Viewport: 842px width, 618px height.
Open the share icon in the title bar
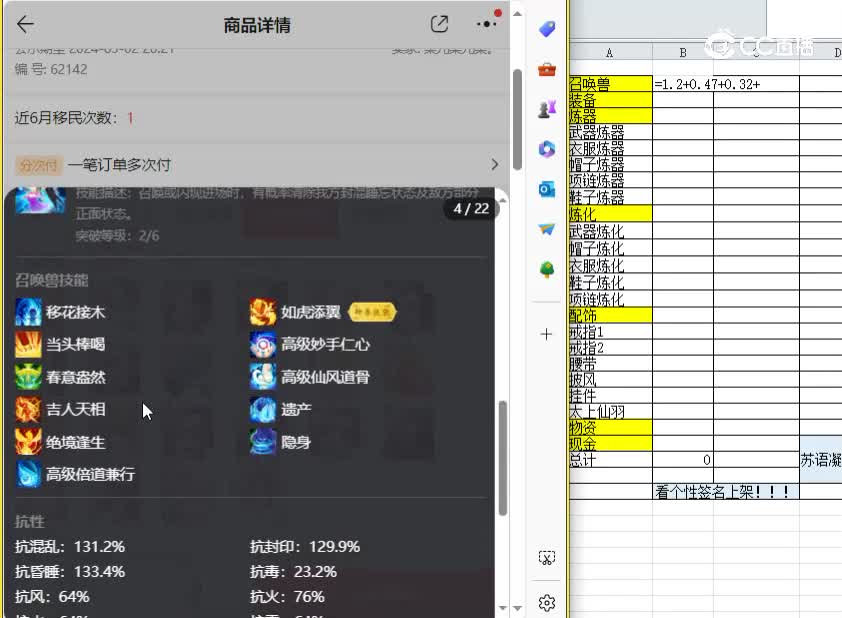[438, 24]
